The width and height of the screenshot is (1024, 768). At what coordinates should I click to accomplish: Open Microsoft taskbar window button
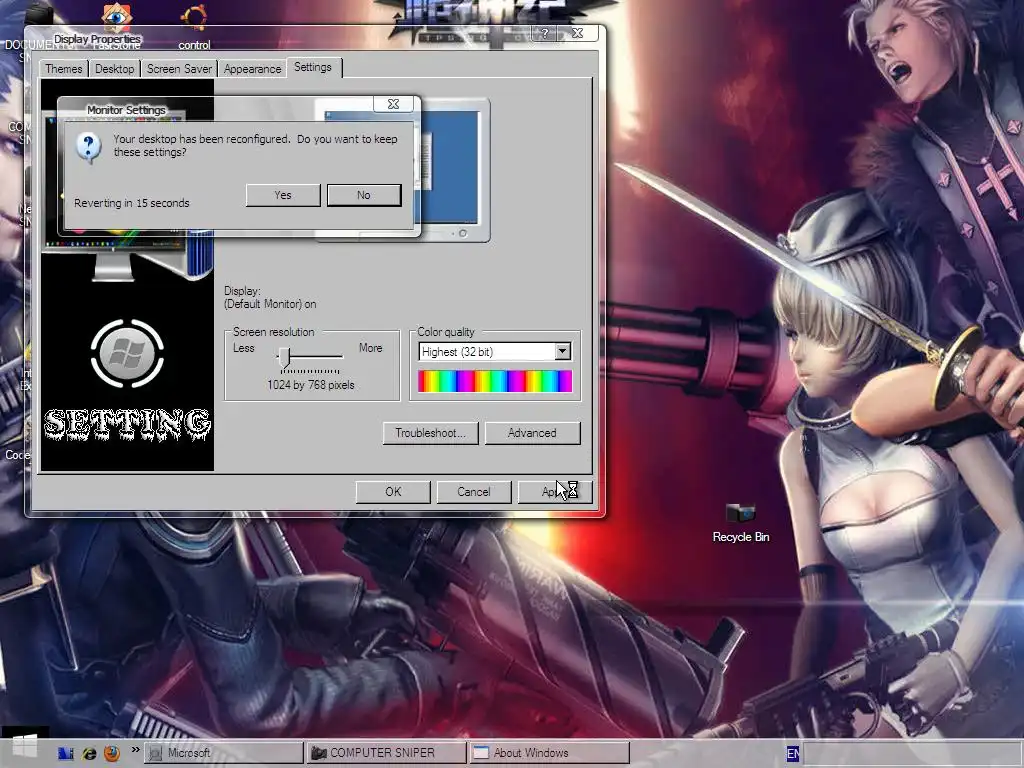pyautogui.click(x=224, y=753)
